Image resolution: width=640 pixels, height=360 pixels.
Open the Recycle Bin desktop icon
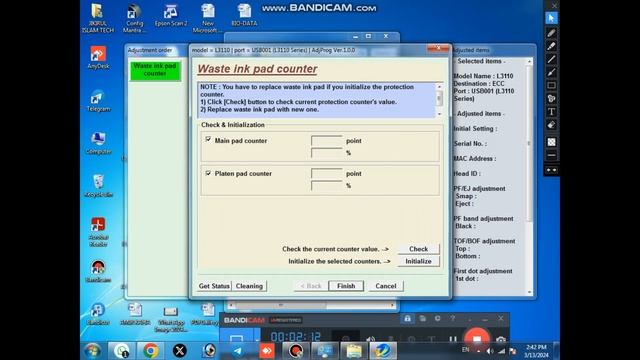(98, 186)
